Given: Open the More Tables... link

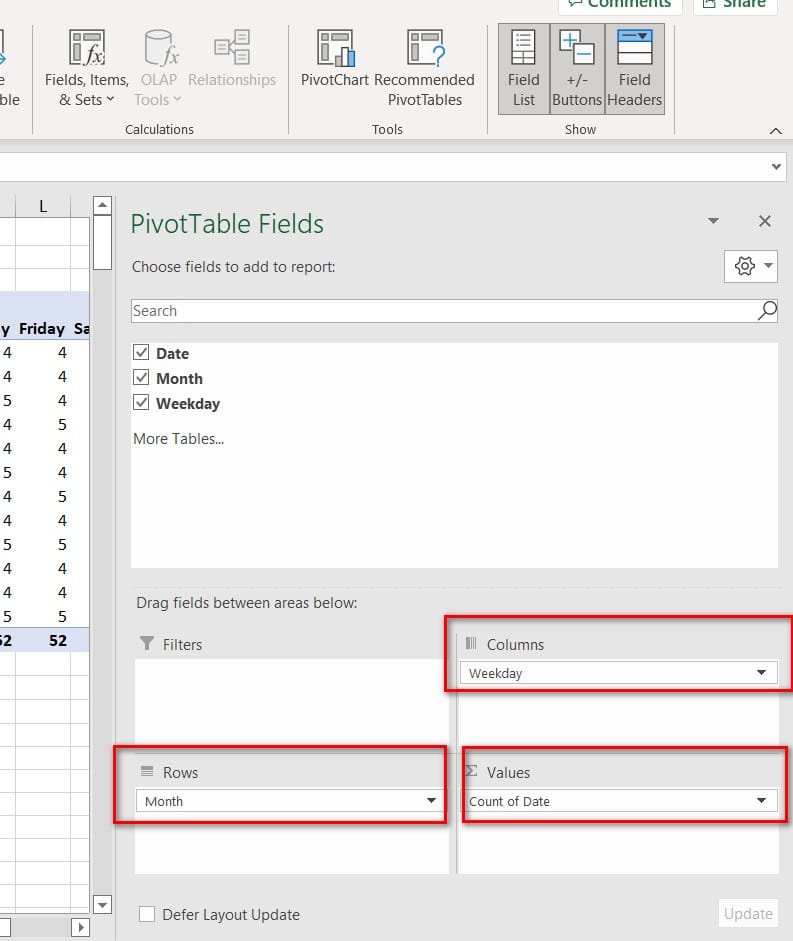Looking at the screenshot, I should click(178, 439).
